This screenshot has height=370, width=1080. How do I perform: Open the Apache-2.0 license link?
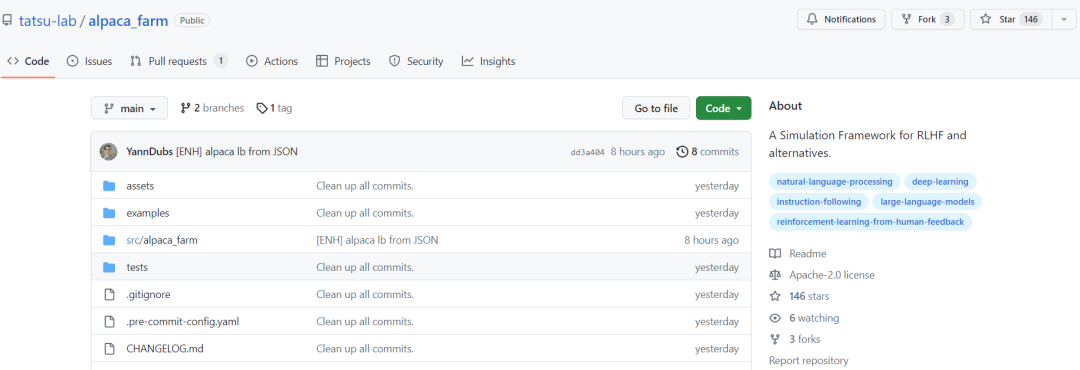[832, 275]
